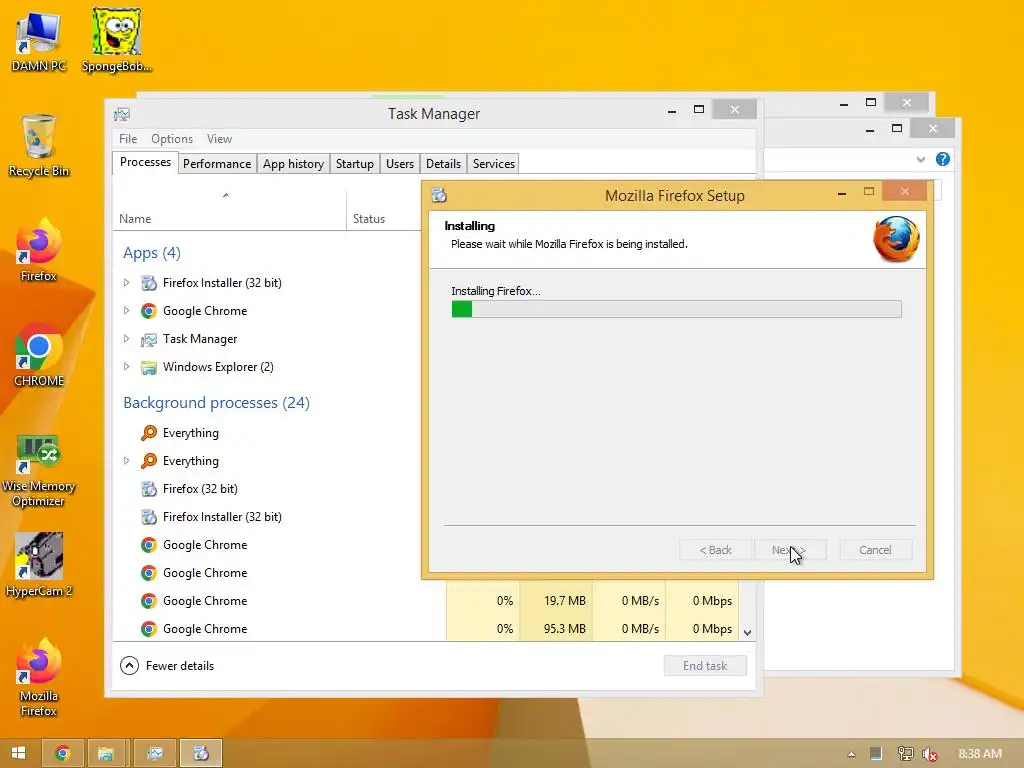Switch to the Performance tab

pyautogui.click(x=217, y=164)
